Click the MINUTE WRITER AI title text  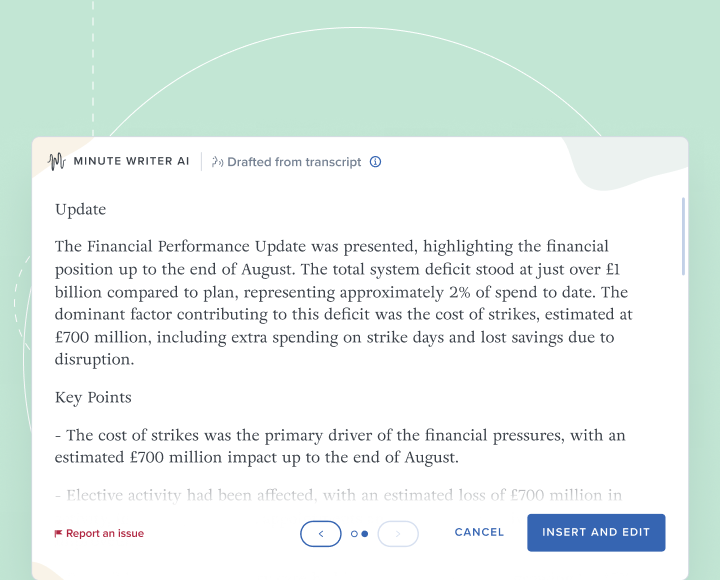[131, 161]
